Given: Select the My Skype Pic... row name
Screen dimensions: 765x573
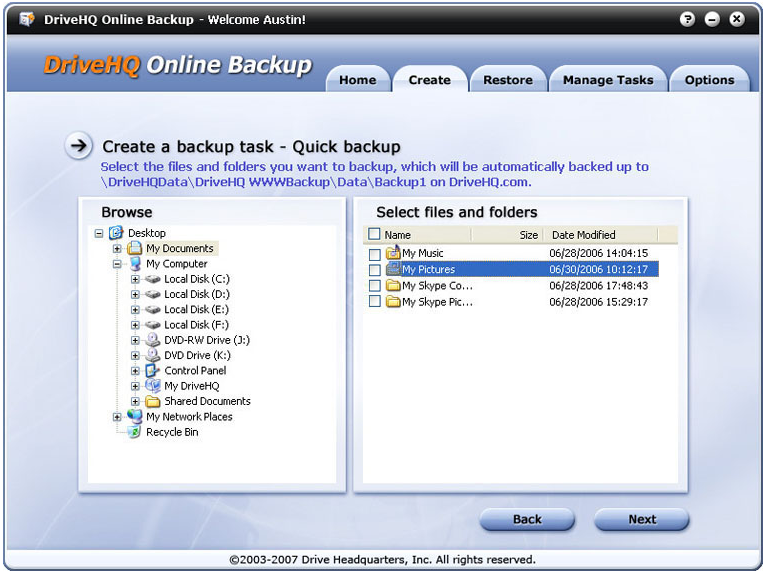Looking at the screenshot, I should (x=437, y=302).
